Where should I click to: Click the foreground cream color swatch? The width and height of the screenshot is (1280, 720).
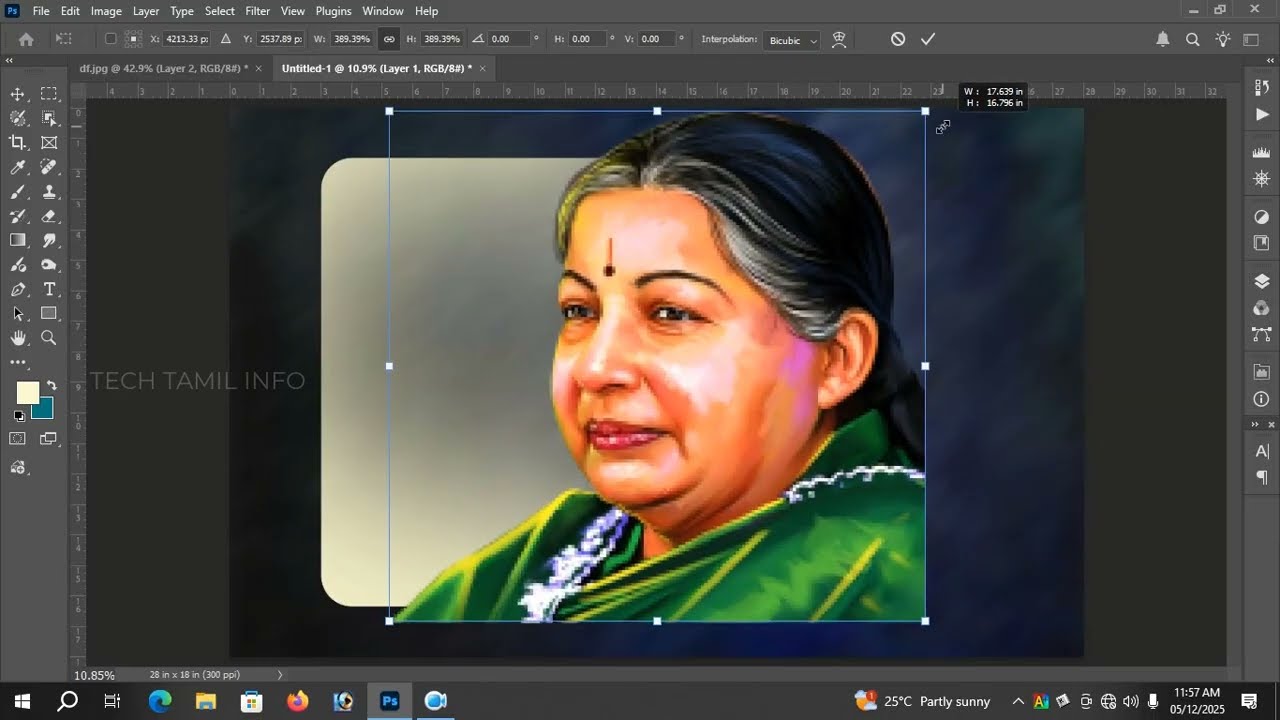[27, 392]
